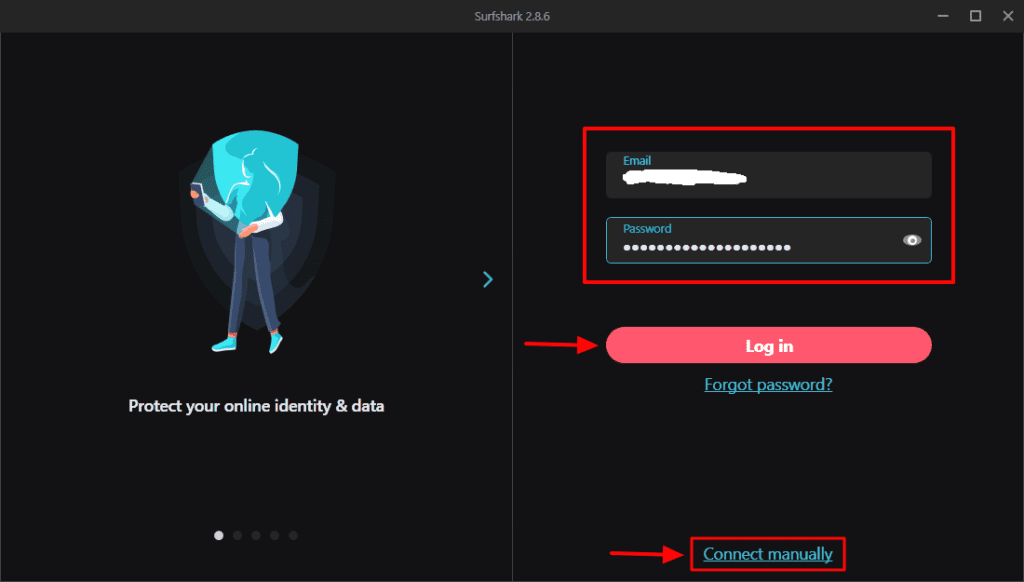Jump to the second carousel page dot
The height and width of the screenshot is (582, 1024).
pos(238,536)
